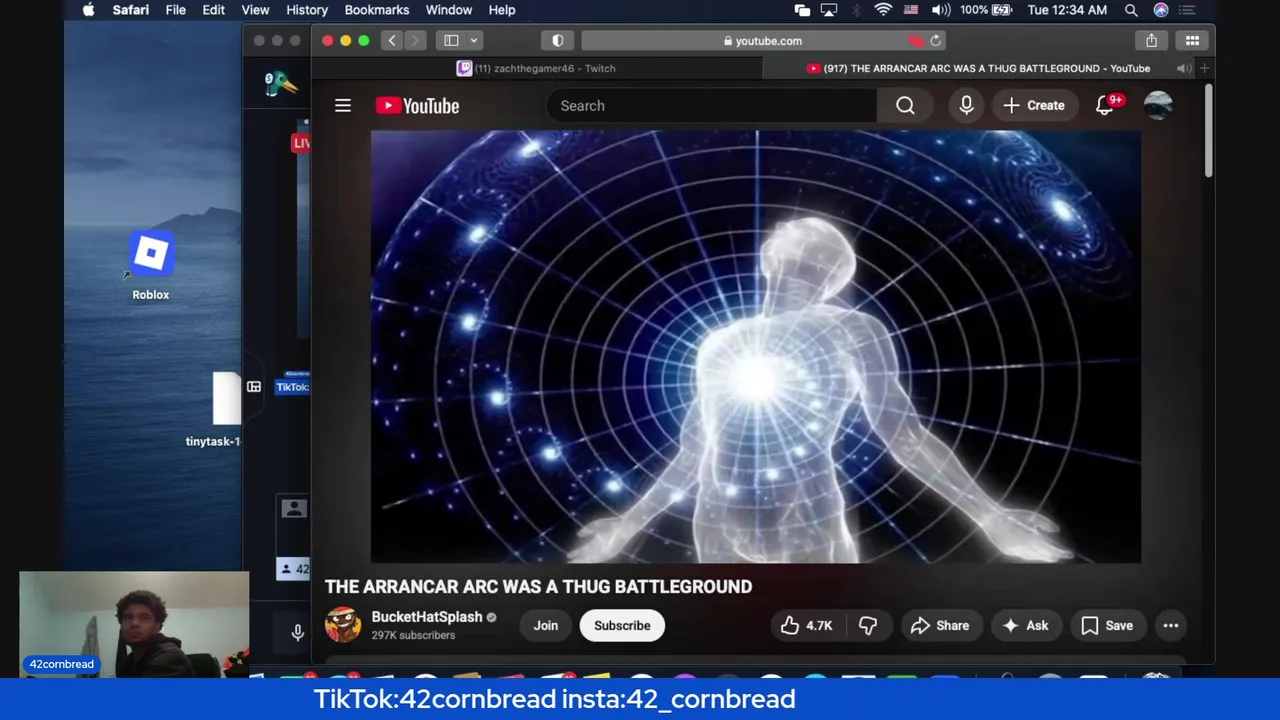Open Safari privacy report shield icon
The width and height of the screenshot is (1280, 720).
pos(558,41)
